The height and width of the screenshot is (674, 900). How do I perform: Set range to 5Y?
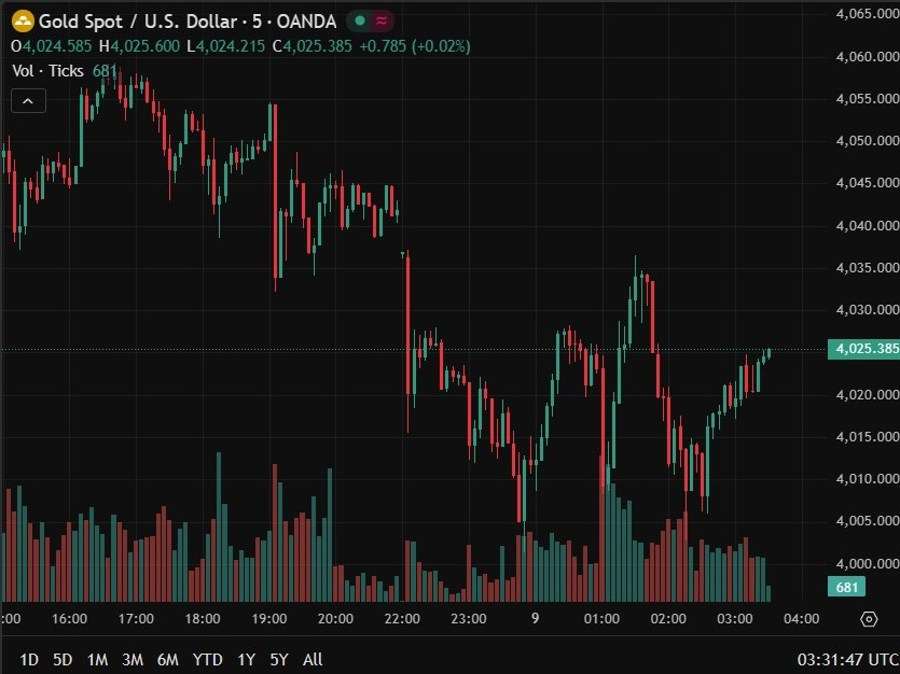click(279, 659)
